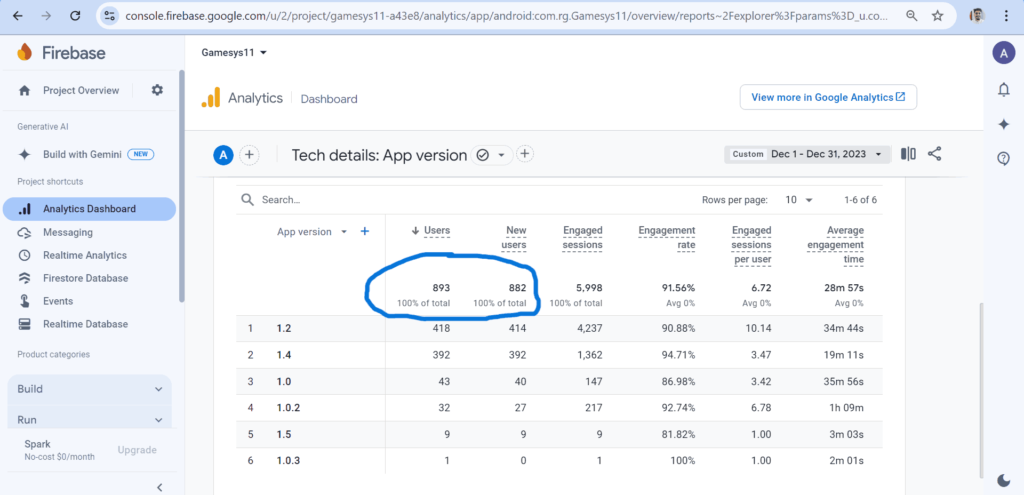Click the compare columns icon
1024x495 pixels.
click(908, 154)
